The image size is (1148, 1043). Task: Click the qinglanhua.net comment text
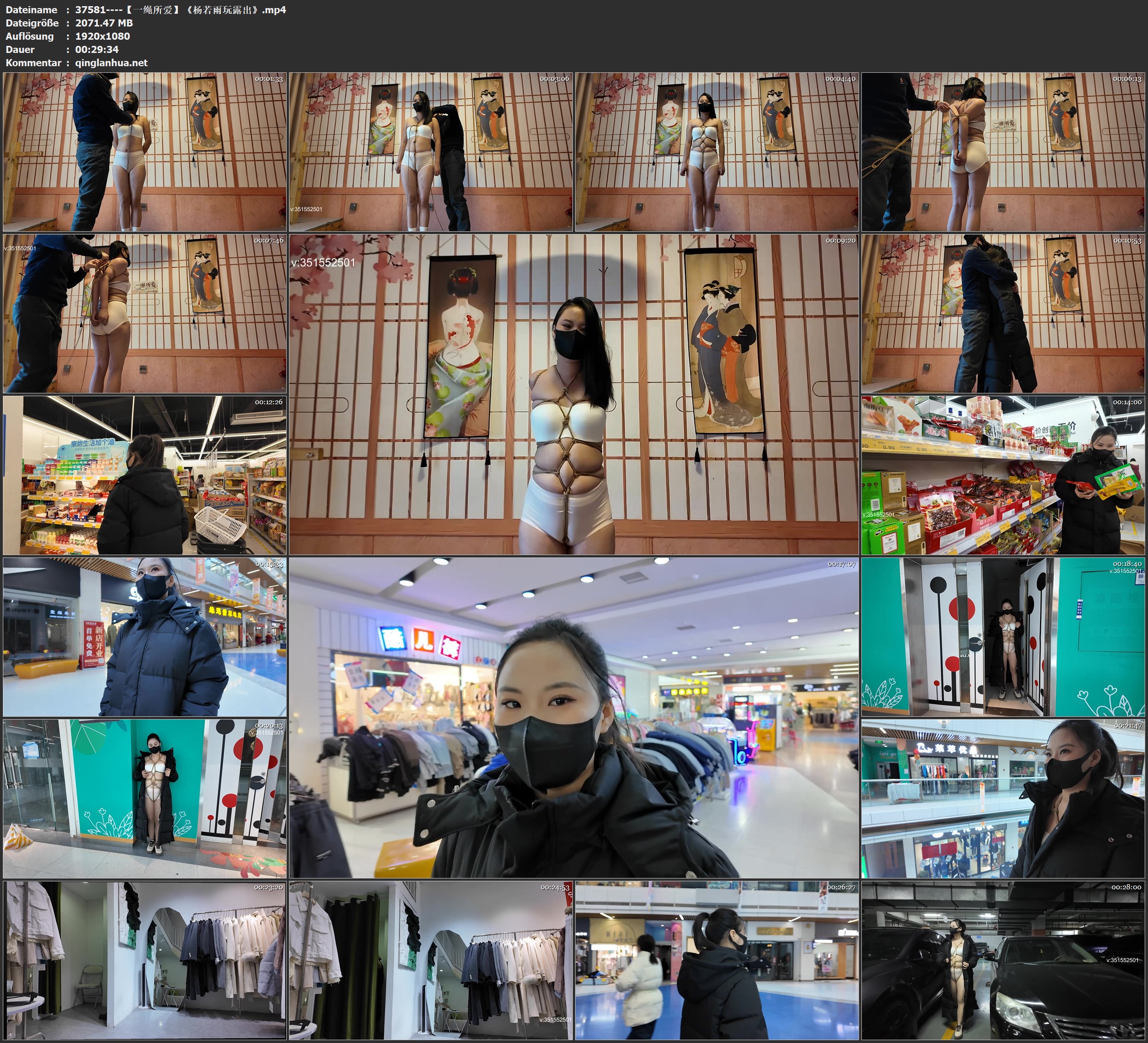(x=111, y=62)
